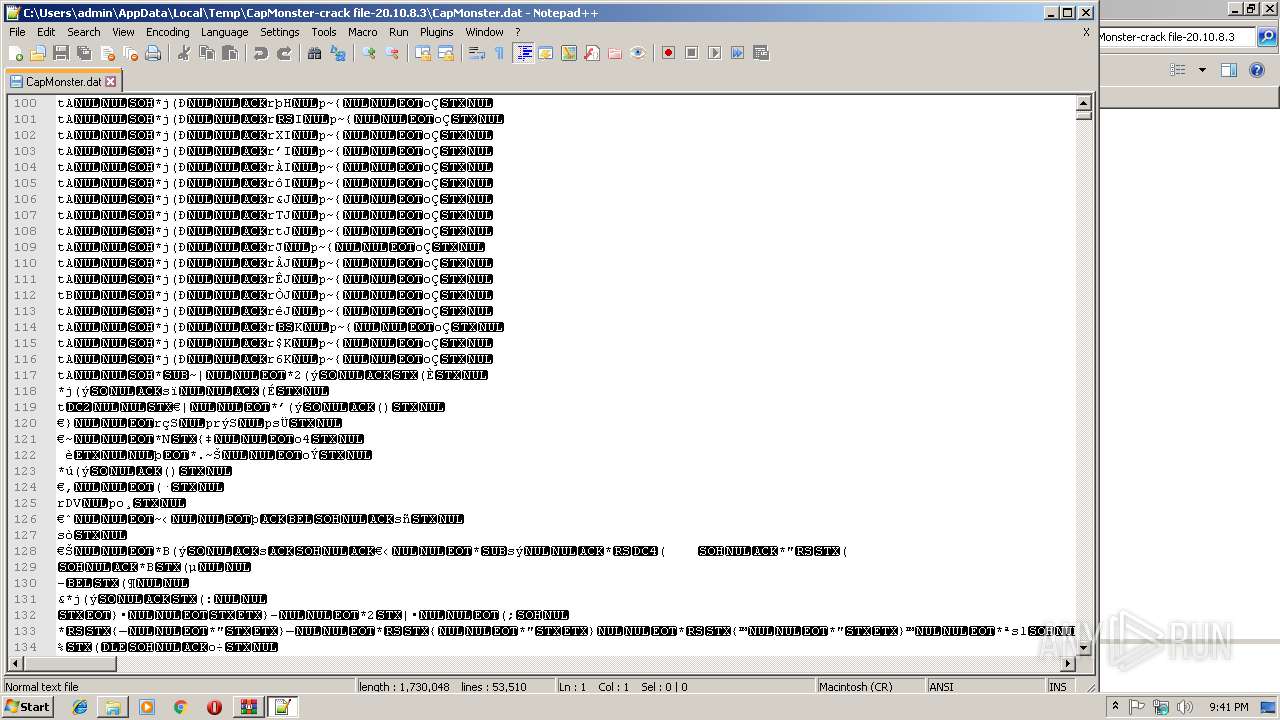This screenshot has width=1280, height=720.
Task: Save all open documents
Action: [84, 53]
